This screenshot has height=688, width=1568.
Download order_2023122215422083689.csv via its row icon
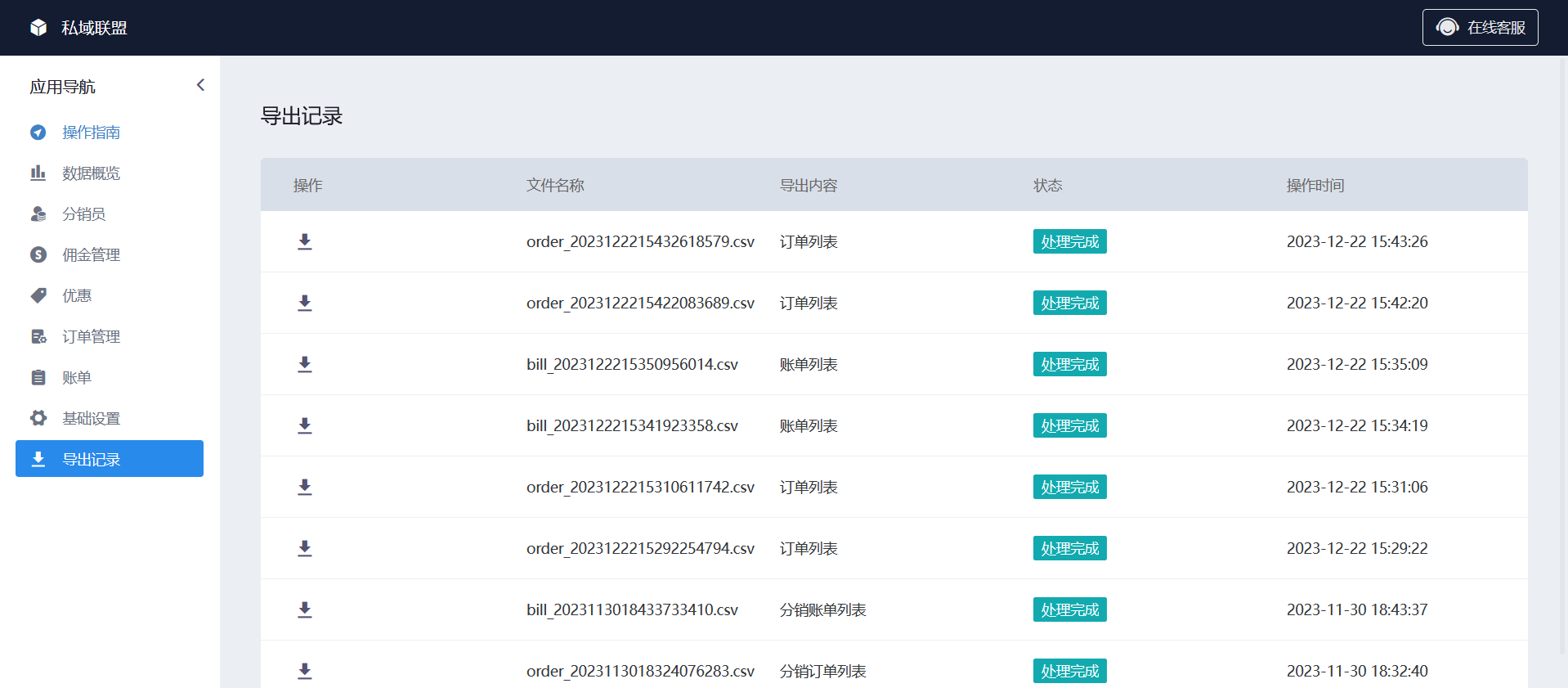[x=305, y=303]
